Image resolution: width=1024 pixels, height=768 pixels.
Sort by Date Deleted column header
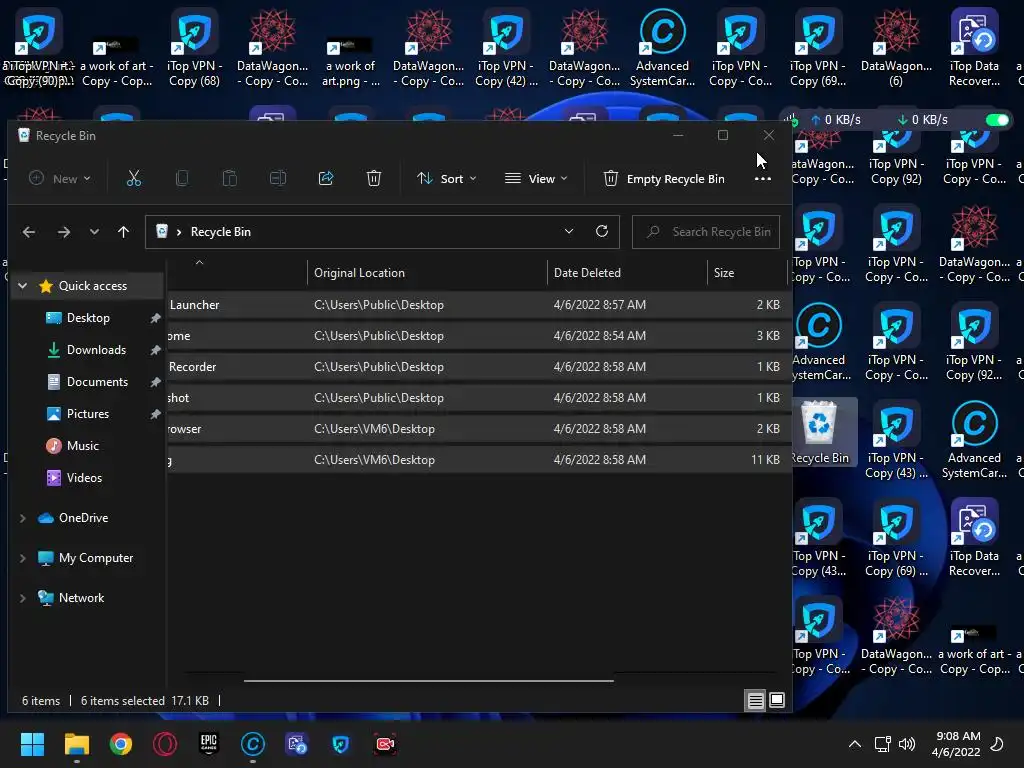(x=627, y=273)
